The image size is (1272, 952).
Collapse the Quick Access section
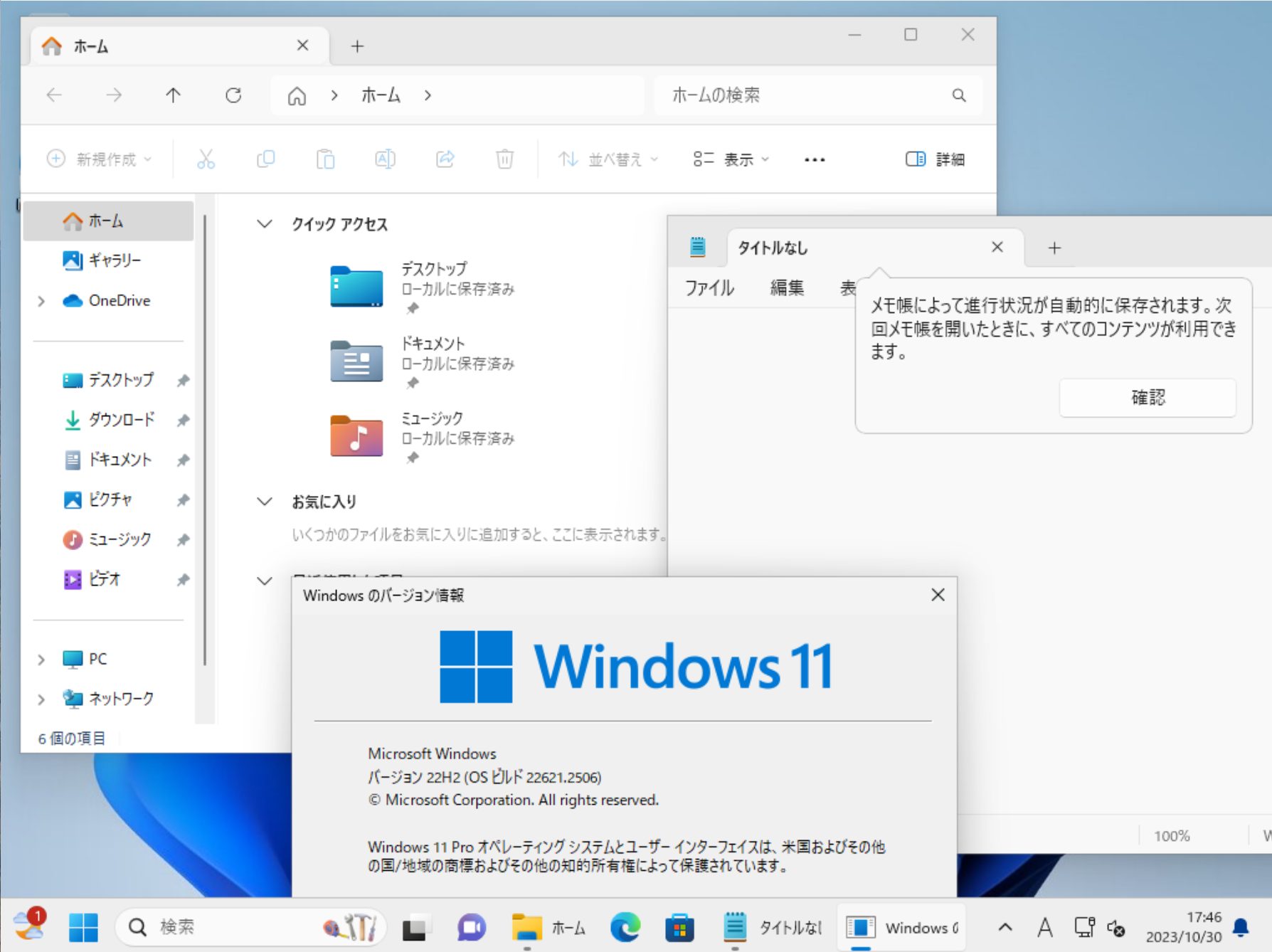click(265, 224)
